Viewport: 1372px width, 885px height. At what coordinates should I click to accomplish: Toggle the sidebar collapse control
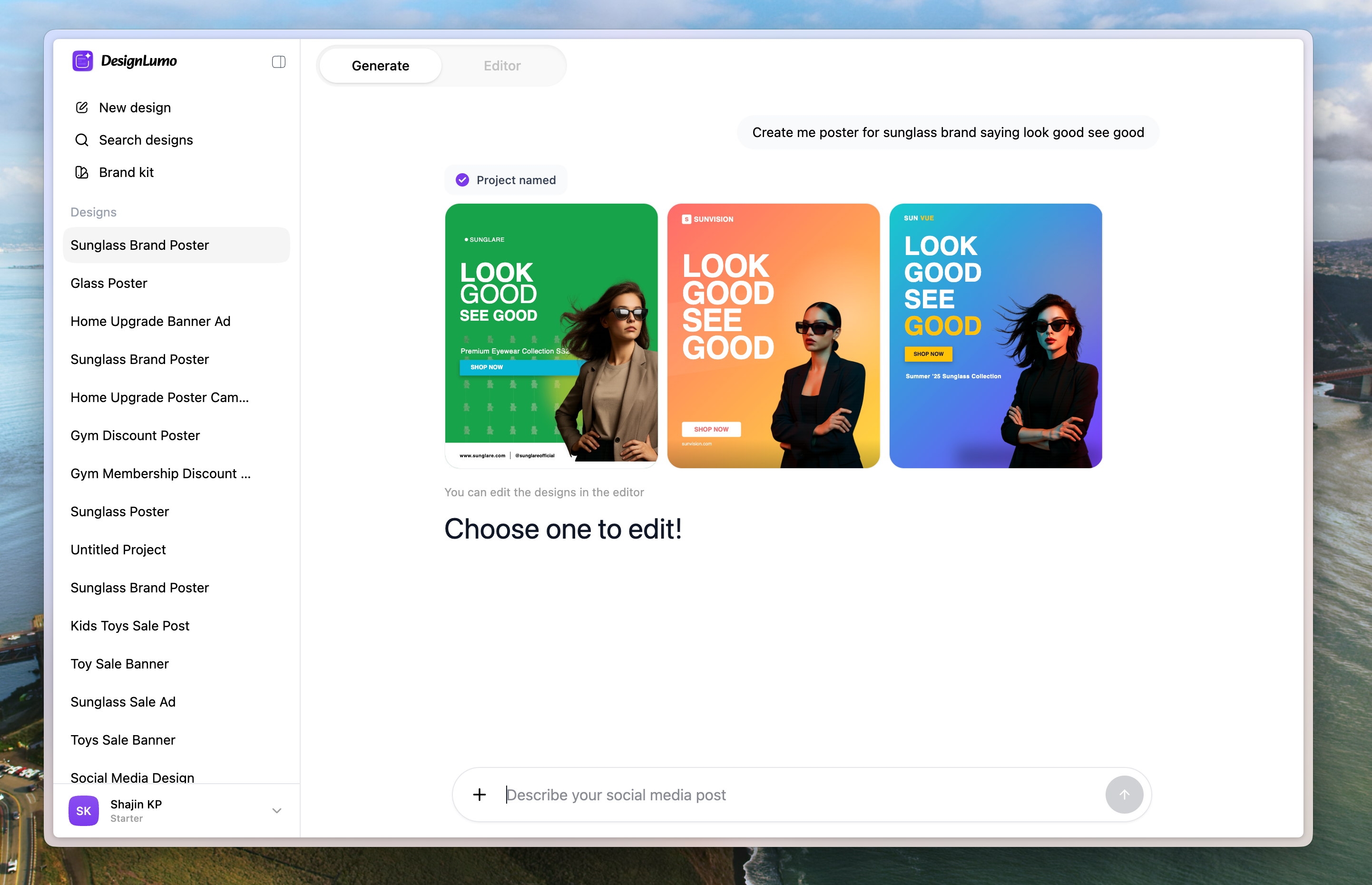(279, 61)
